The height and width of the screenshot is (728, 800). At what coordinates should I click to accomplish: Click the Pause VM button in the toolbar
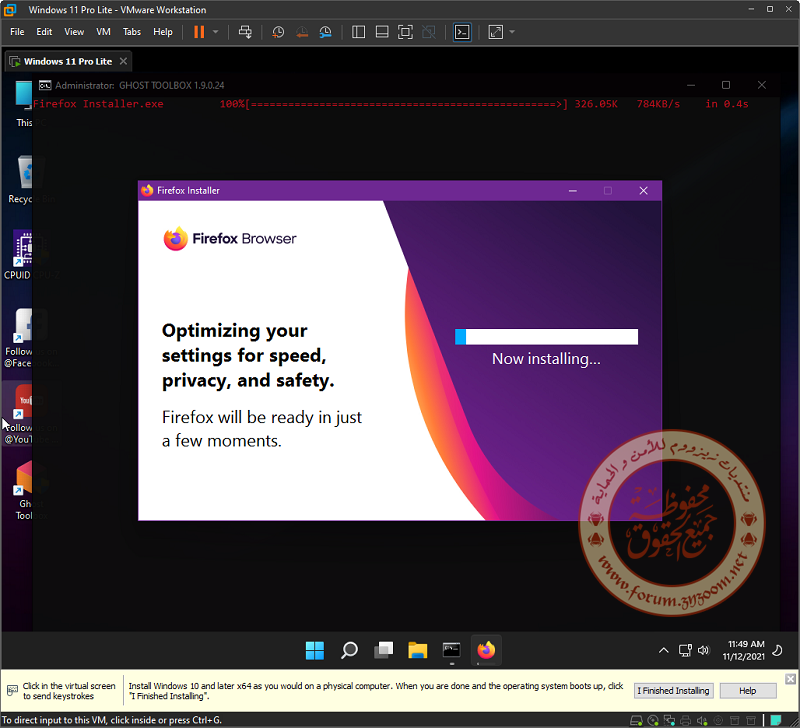pos(199,32)
